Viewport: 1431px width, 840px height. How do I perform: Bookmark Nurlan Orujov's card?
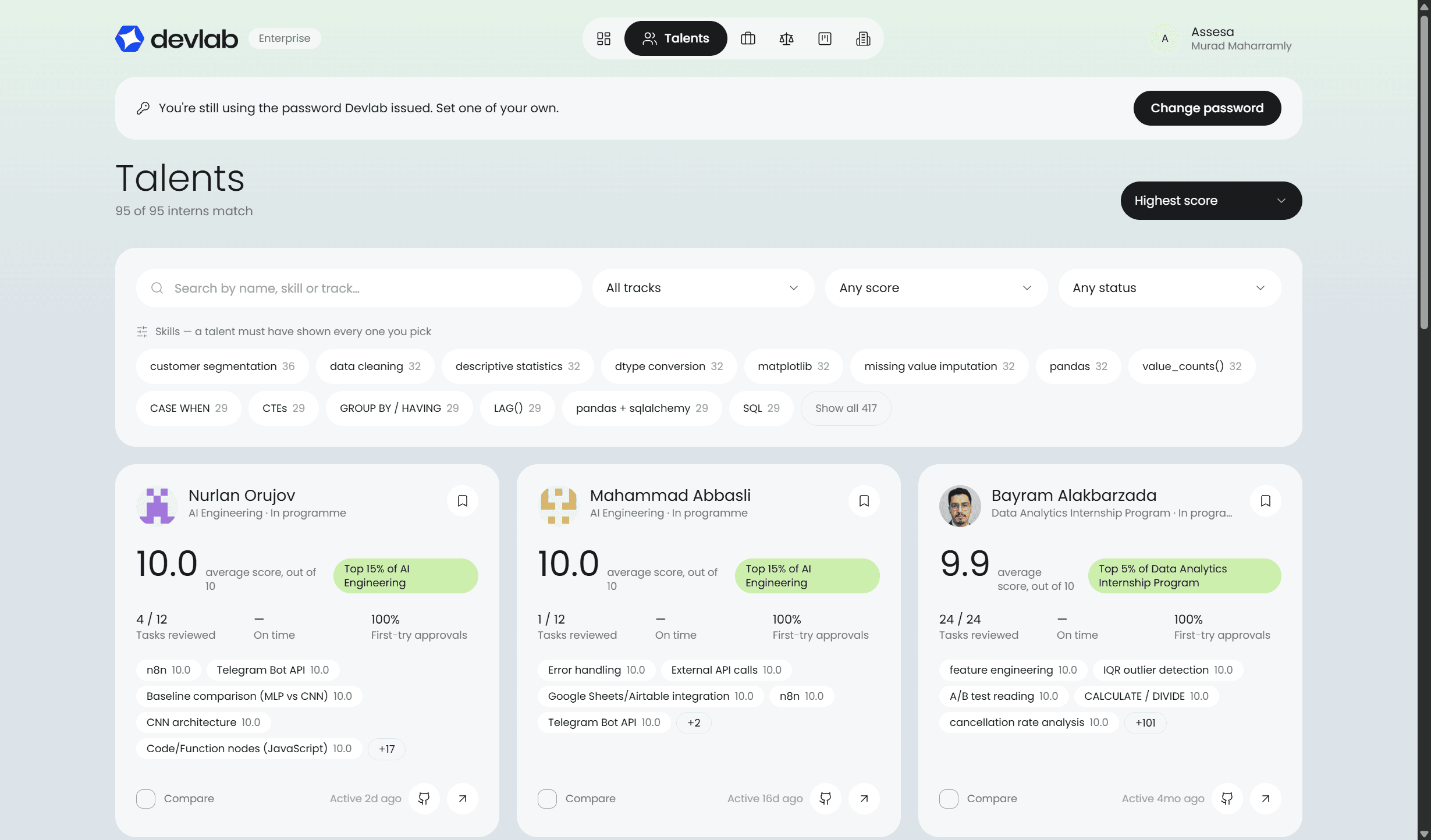pos(463,501)
